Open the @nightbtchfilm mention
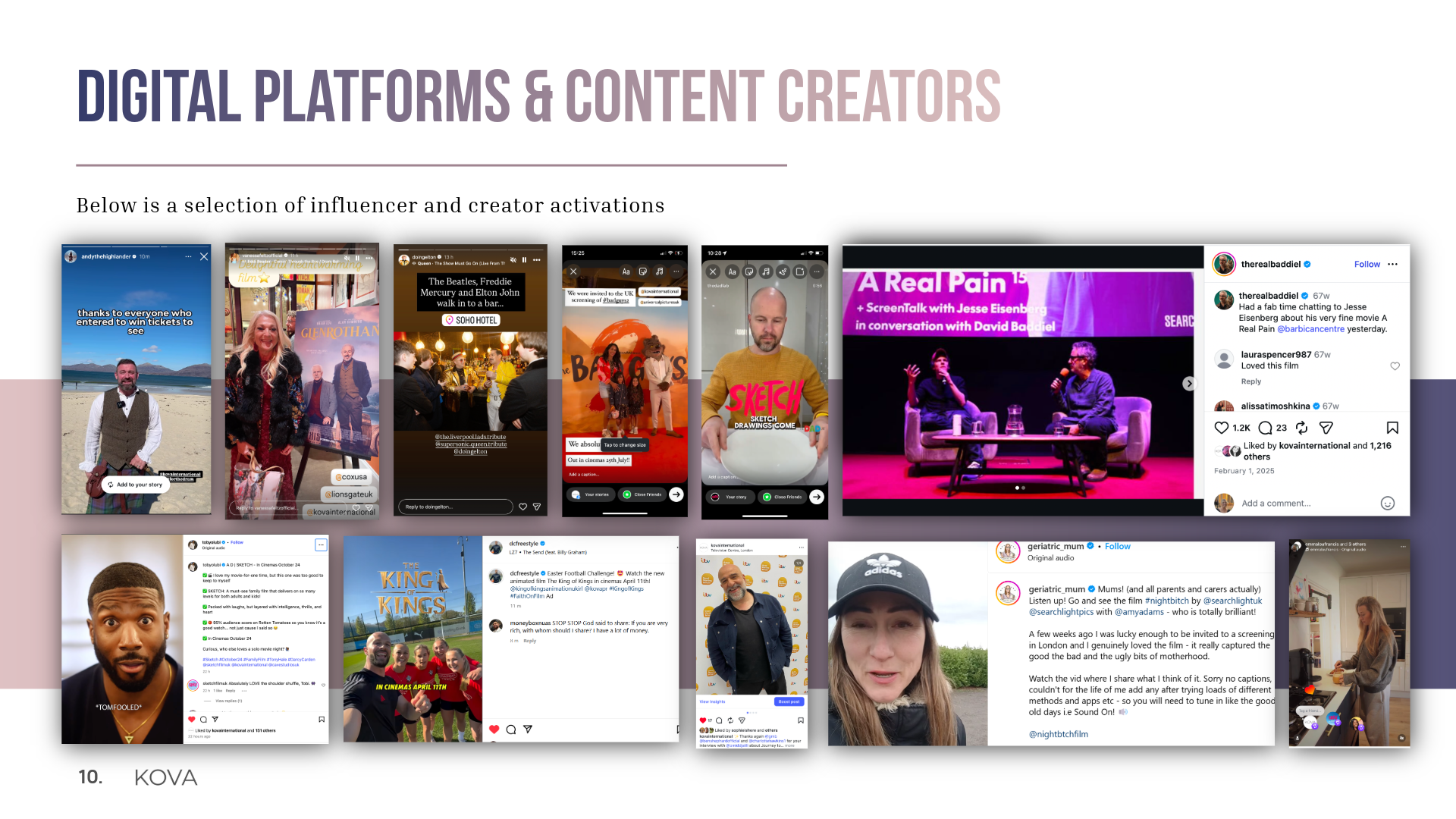This screenshot has width=1456, height=819. (x=1059, y=734)
